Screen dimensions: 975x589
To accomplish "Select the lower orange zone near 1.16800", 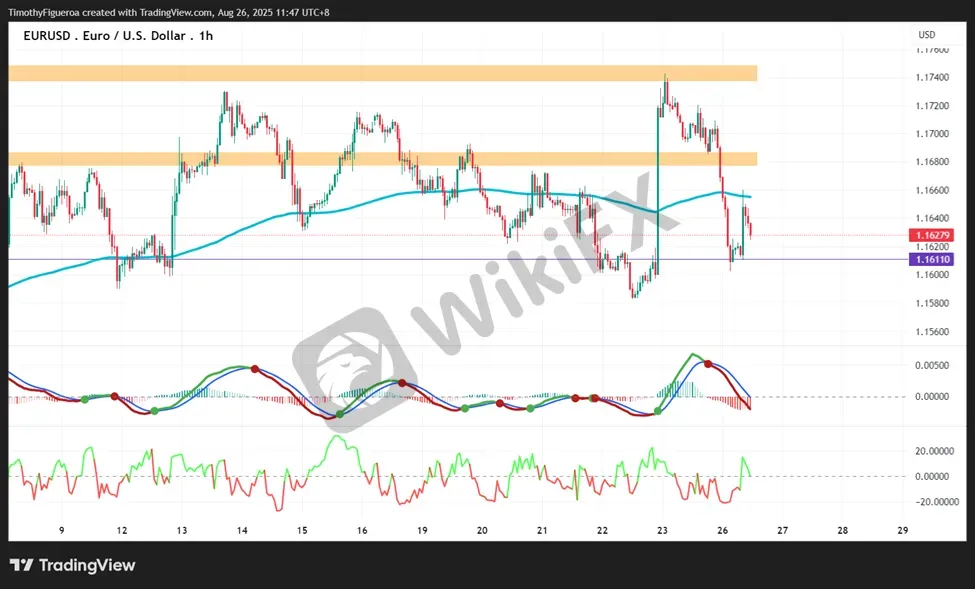I will click(383, 159).
